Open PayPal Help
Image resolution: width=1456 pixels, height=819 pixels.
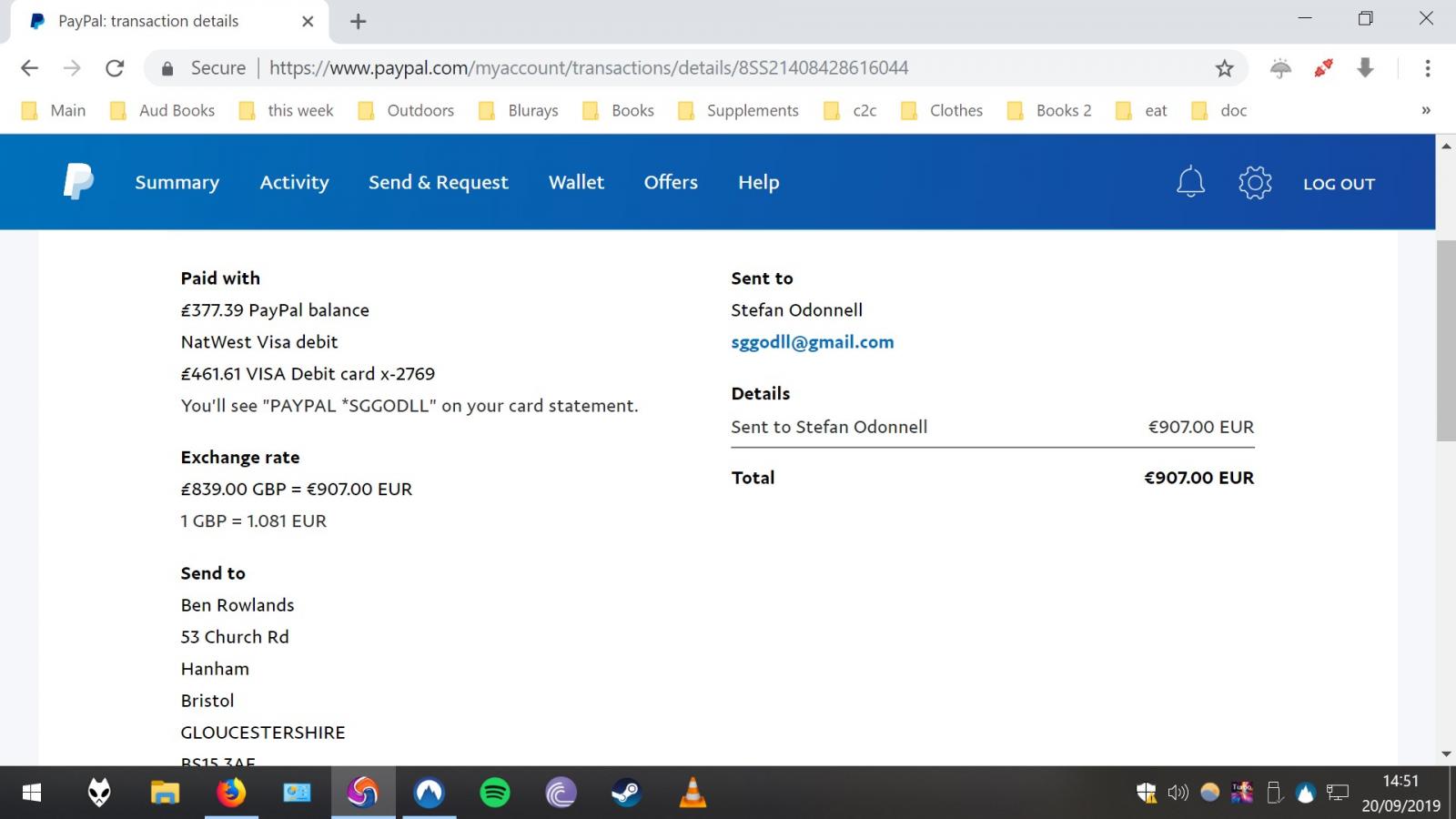pos(758,182)
